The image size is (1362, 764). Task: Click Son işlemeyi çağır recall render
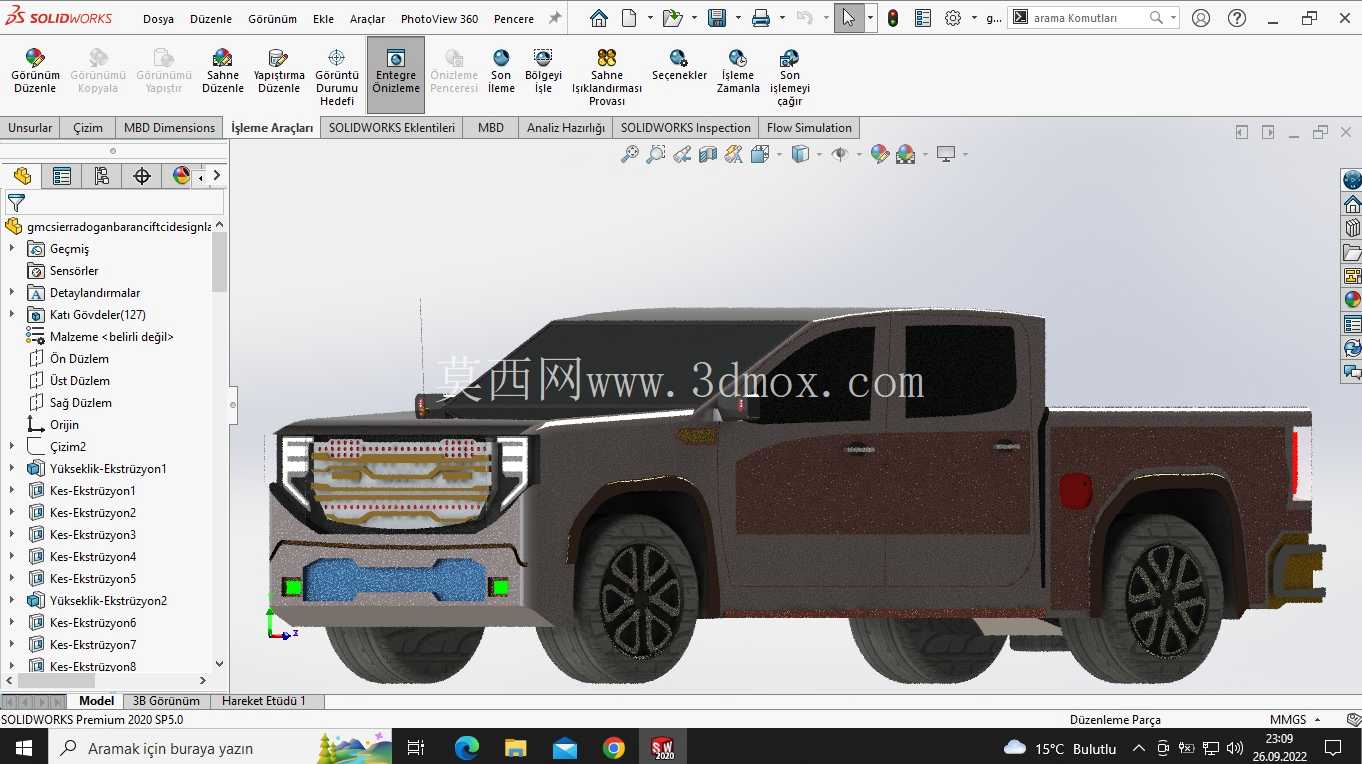(790, 77)
